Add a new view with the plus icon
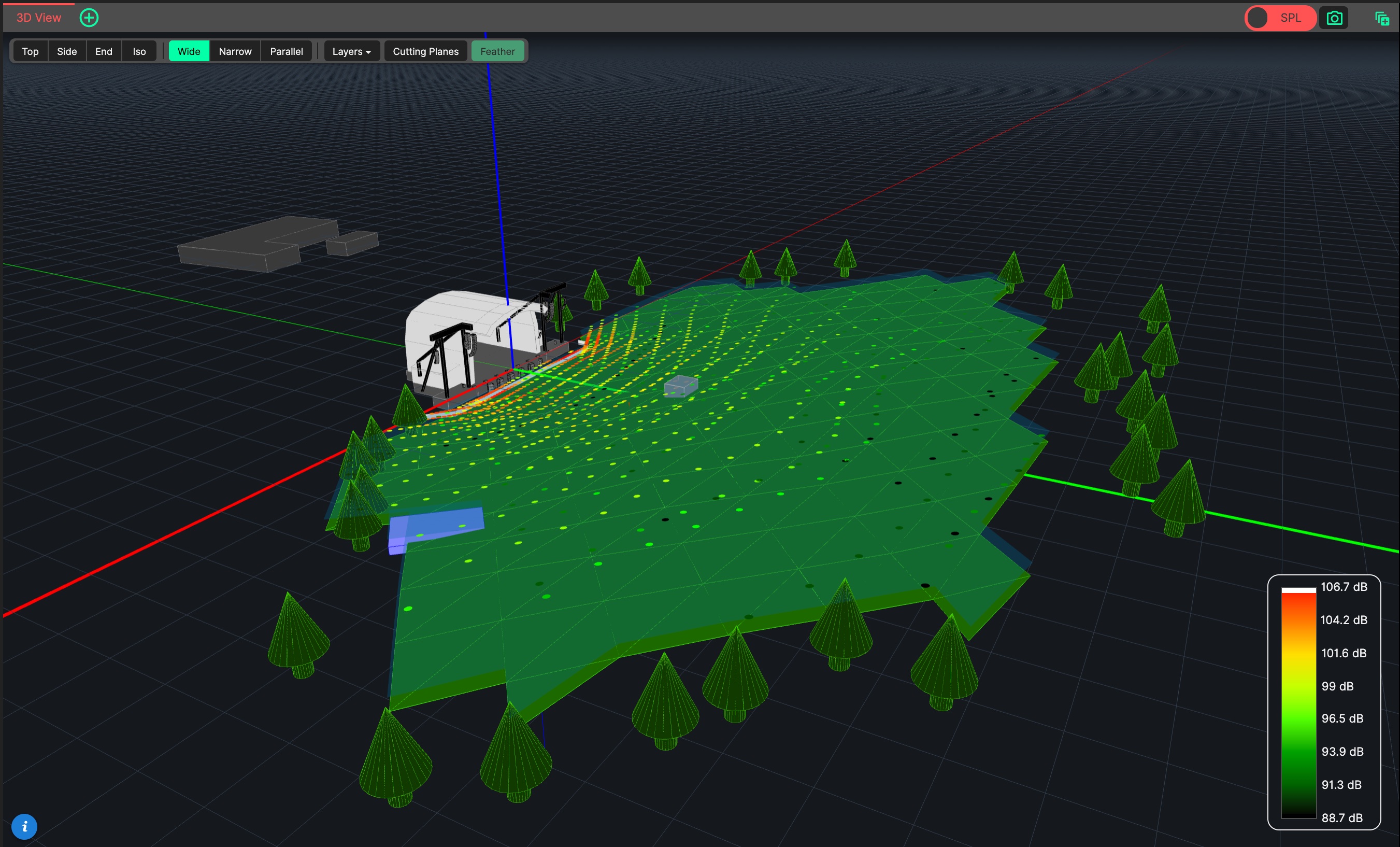Image resolution: width=1400 pixels, height=847 pixels. pos(89,18)
